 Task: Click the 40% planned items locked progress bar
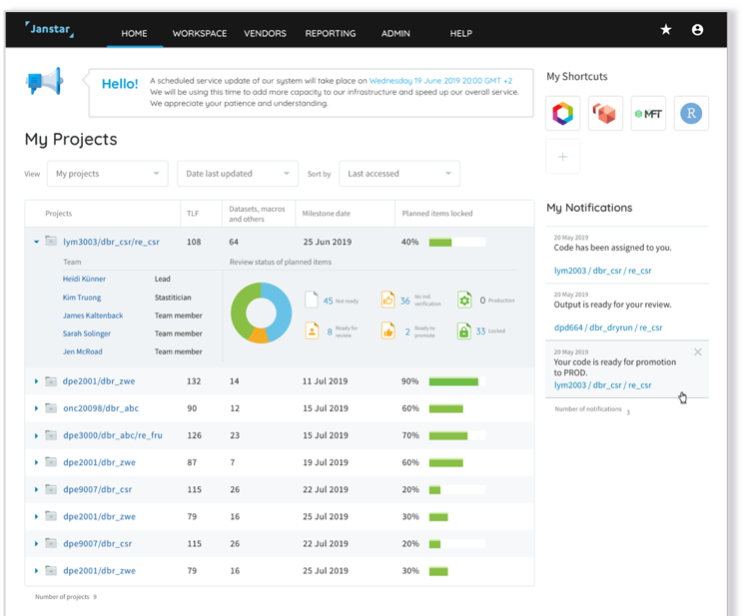(x=457, y=242)
